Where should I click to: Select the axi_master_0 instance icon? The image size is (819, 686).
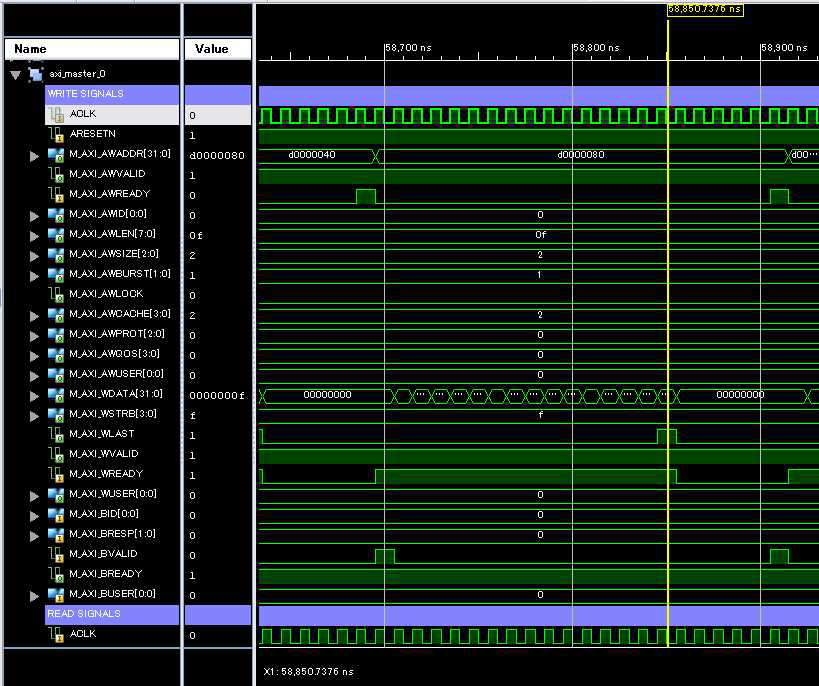34,73
